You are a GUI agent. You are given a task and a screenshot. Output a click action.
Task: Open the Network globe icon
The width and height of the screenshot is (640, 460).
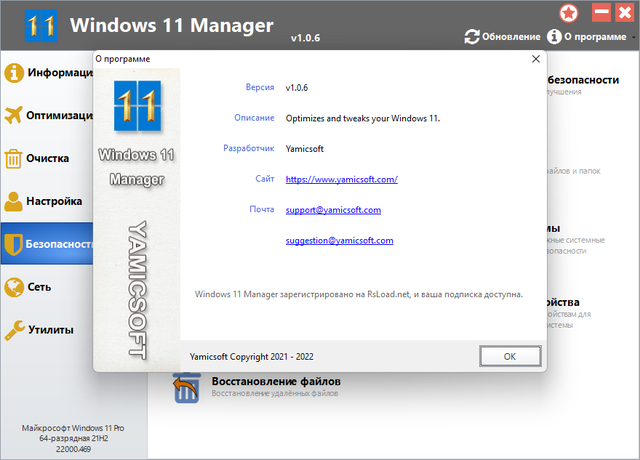tap(14, 287)
